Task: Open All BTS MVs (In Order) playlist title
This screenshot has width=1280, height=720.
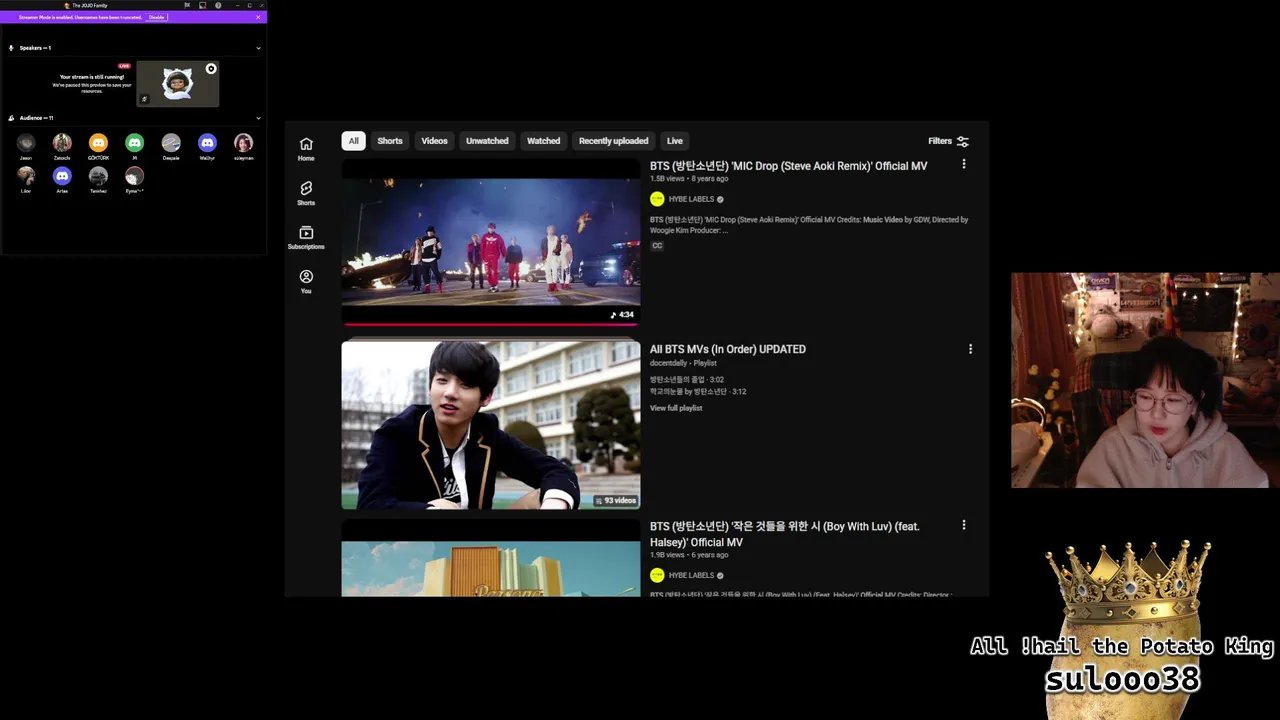Action: 728,349
